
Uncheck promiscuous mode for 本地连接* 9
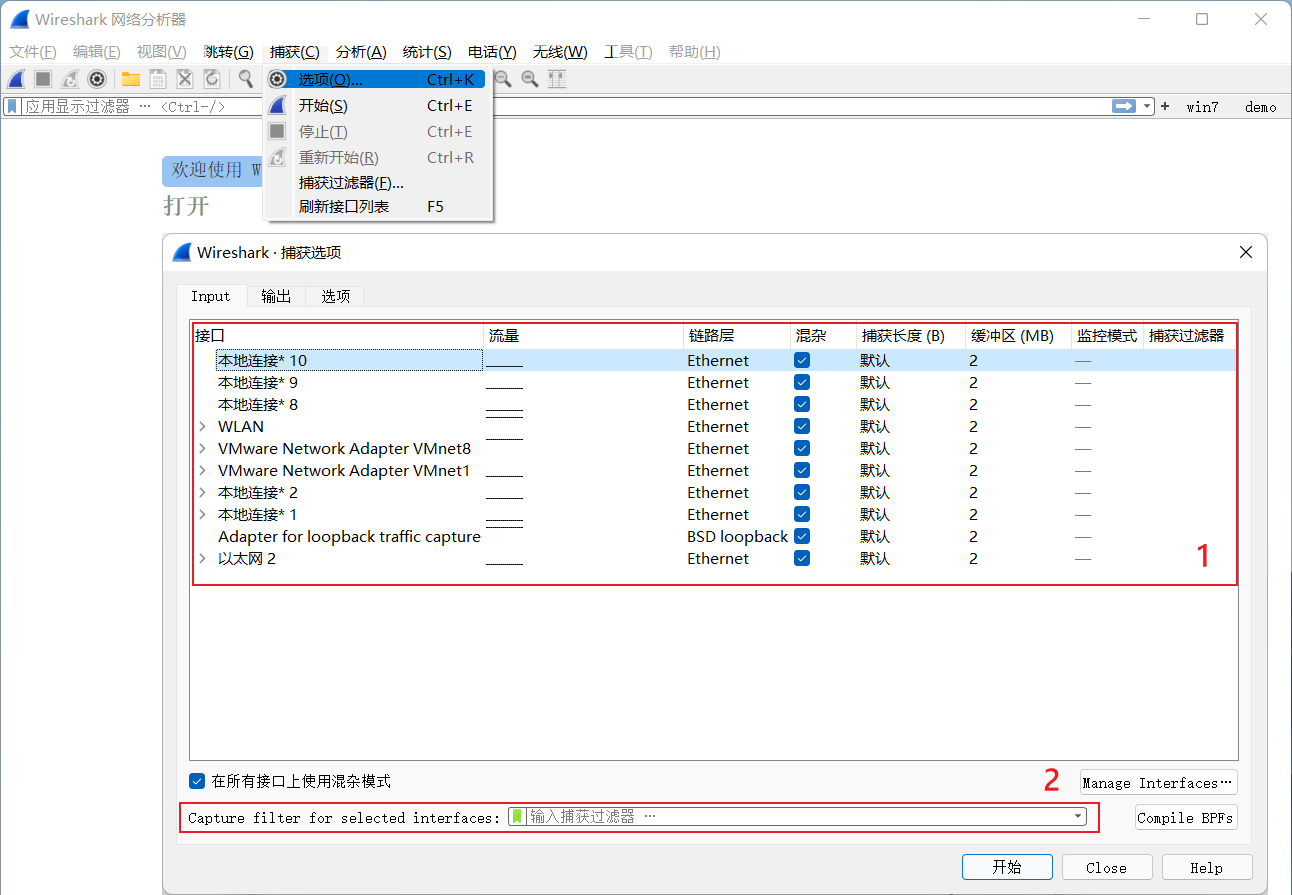(802, 382)
